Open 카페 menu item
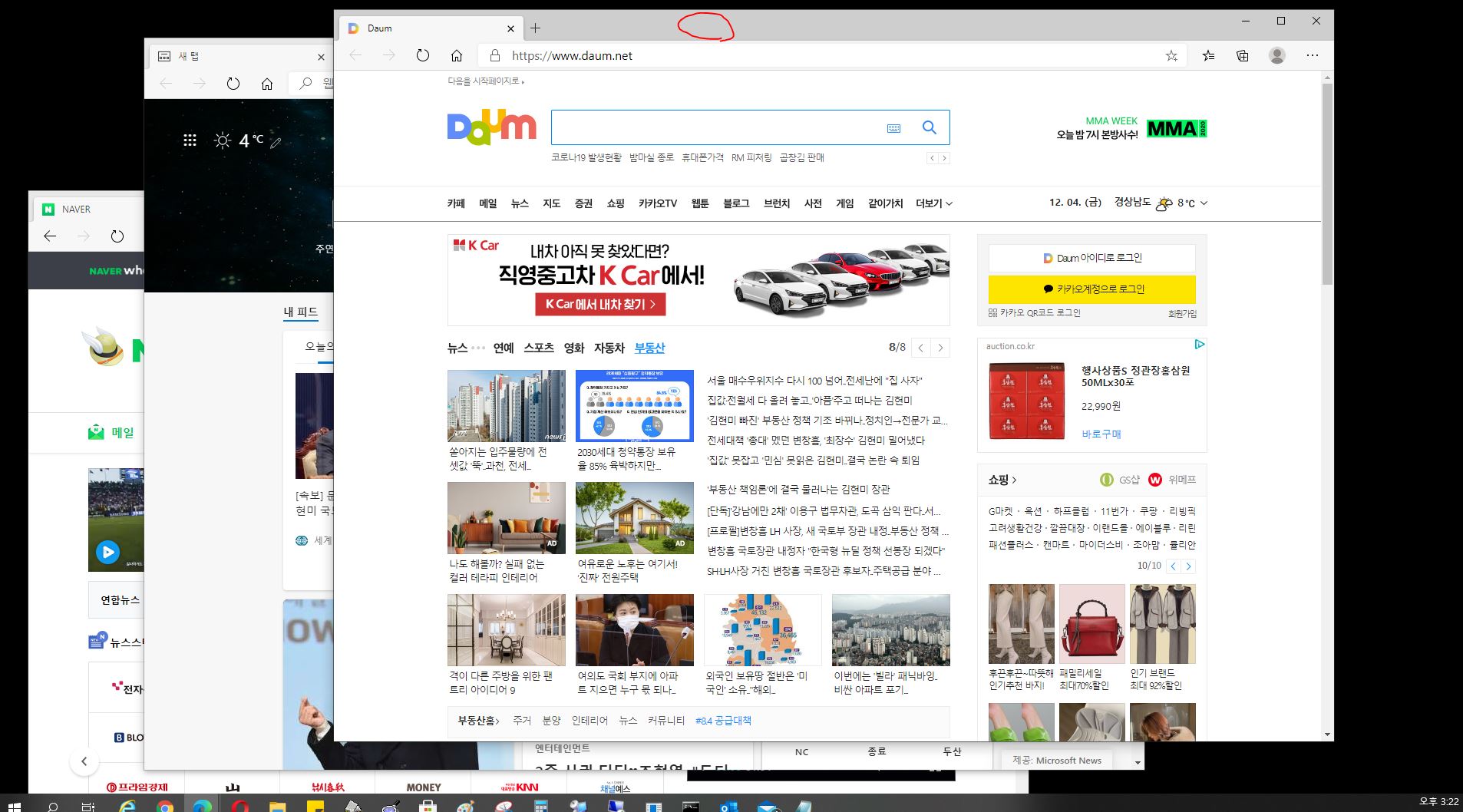 [x=456, y=203]
